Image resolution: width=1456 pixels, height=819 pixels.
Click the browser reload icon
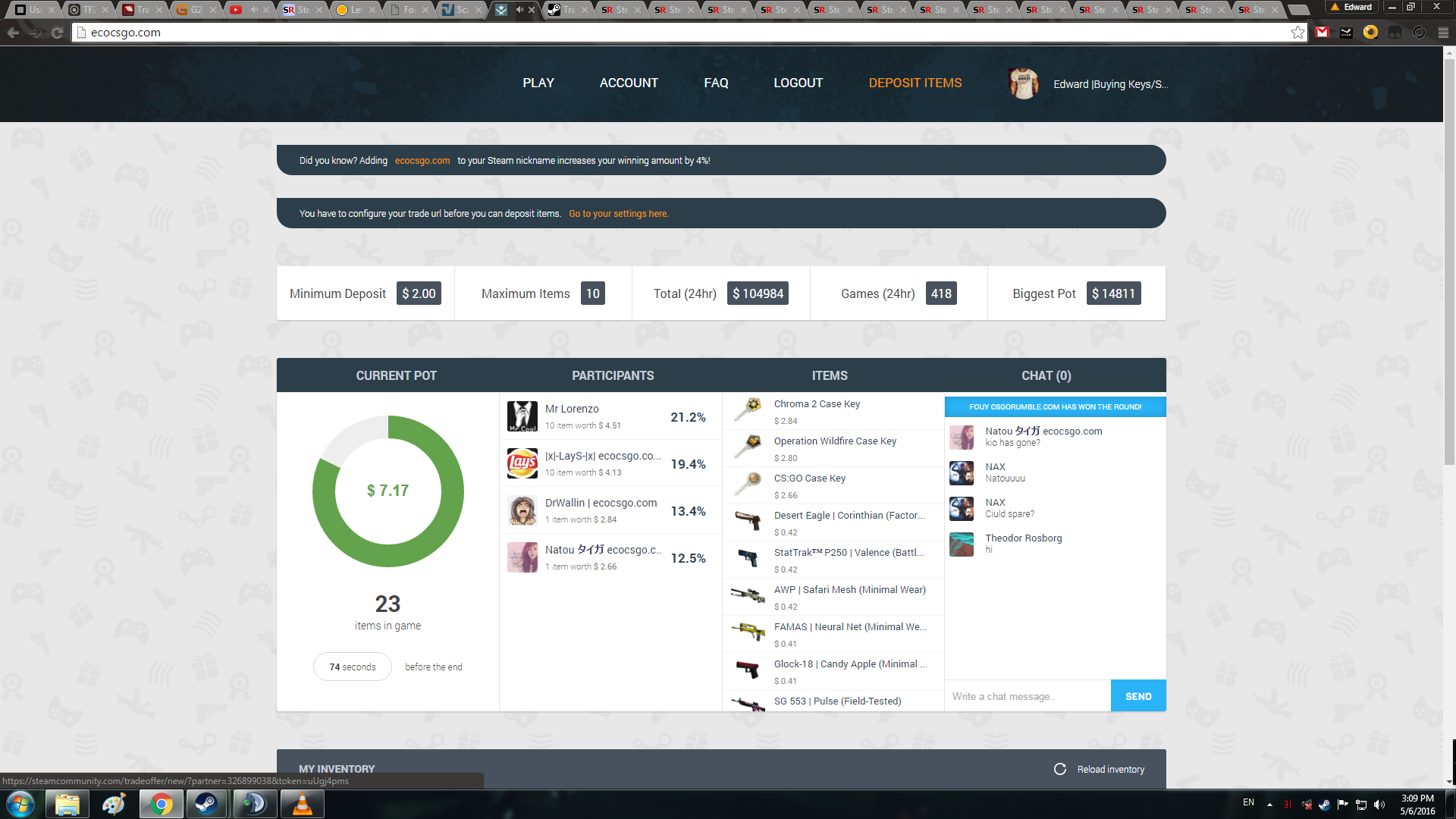(x=57, y=33)
